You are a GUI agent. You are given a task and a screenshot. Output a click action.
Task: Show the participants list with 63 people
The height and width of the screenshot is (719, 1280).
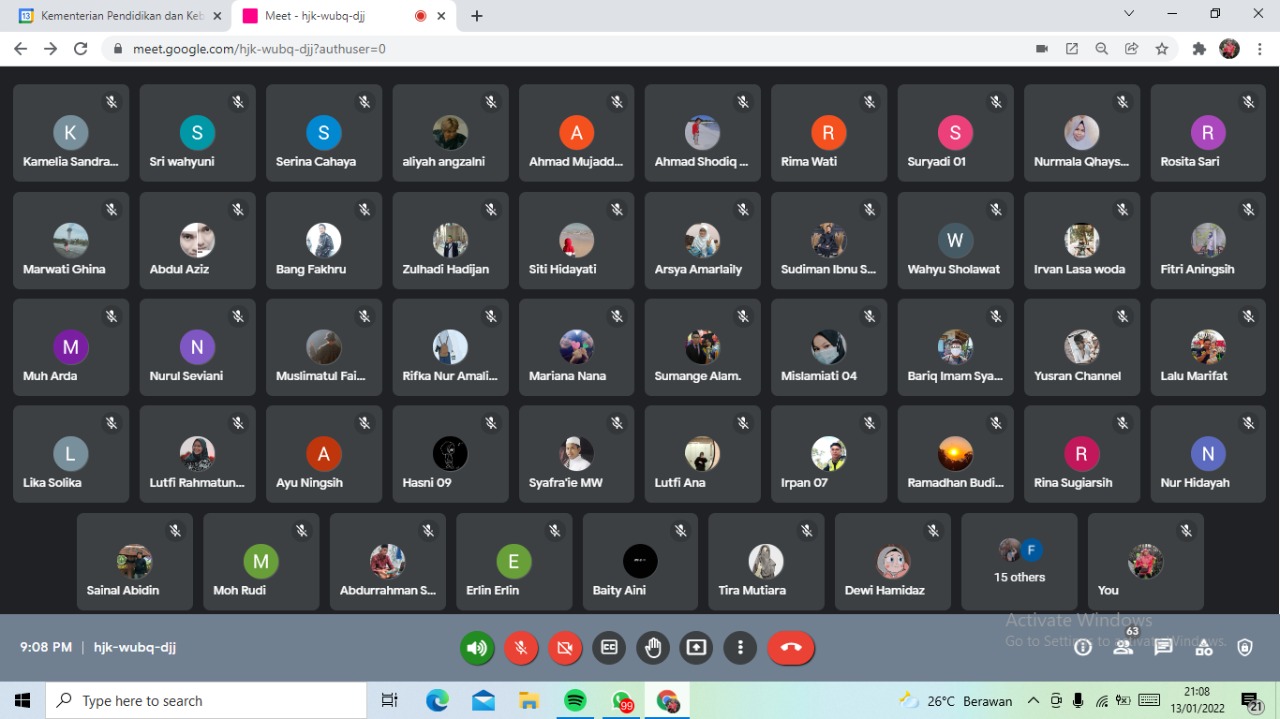(x=1123, y=648)
